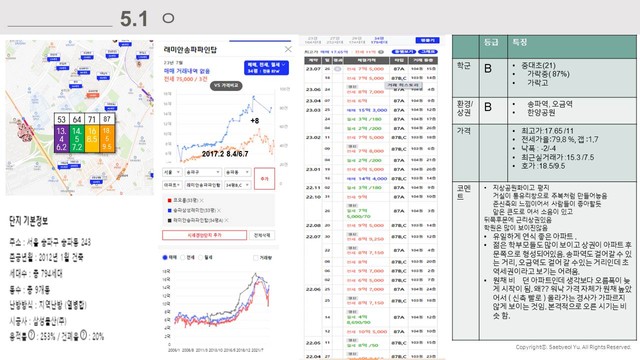Image resolution: width=640 pixels, height=360 pixels.
Task: Remove the blue 송파삼성래미안 compared complex
Action: (219, 210)
